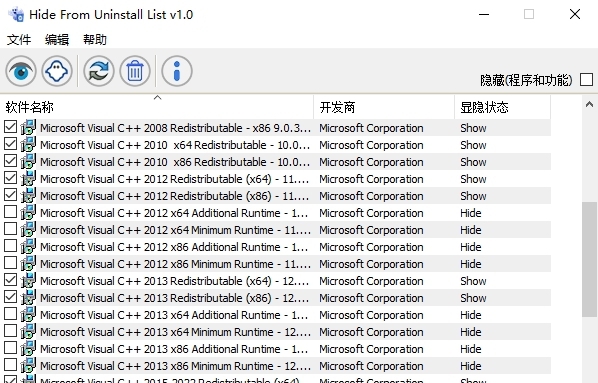Click the scrollbar up arrow
Screen dimensions: 598x383
click(590, 104)
